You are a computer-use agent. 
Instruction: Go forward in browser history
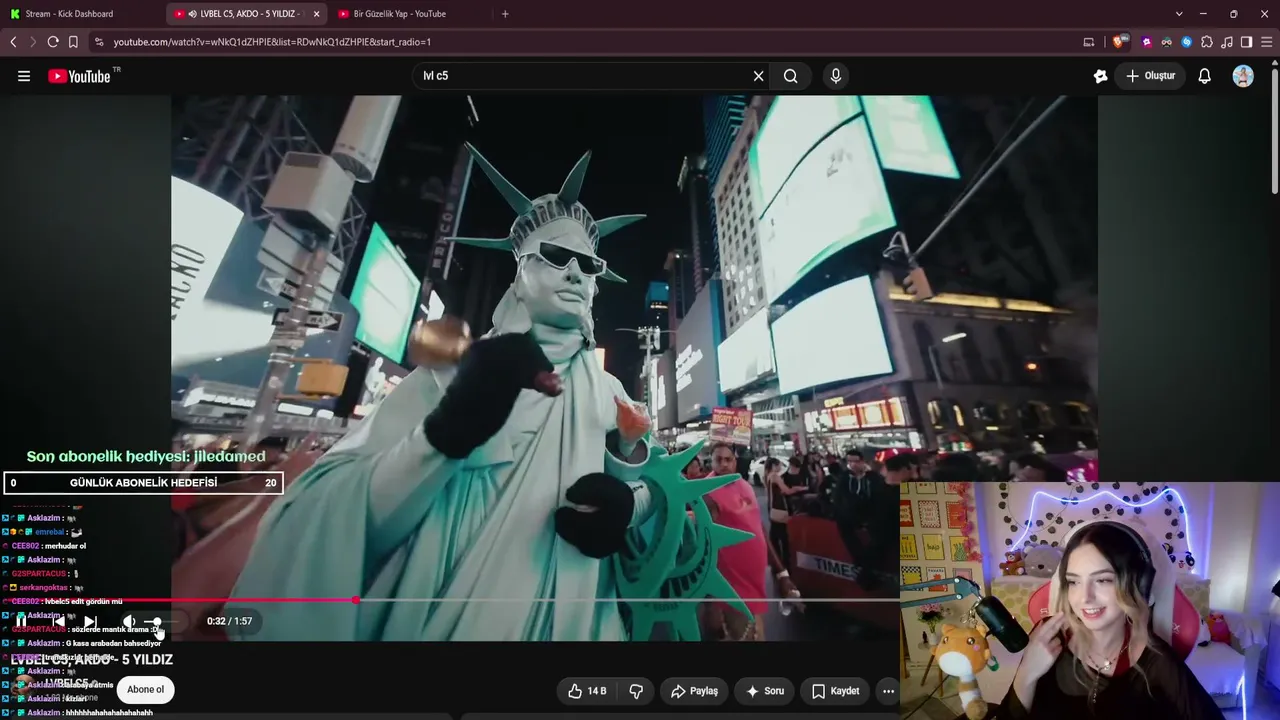(32, 42)
